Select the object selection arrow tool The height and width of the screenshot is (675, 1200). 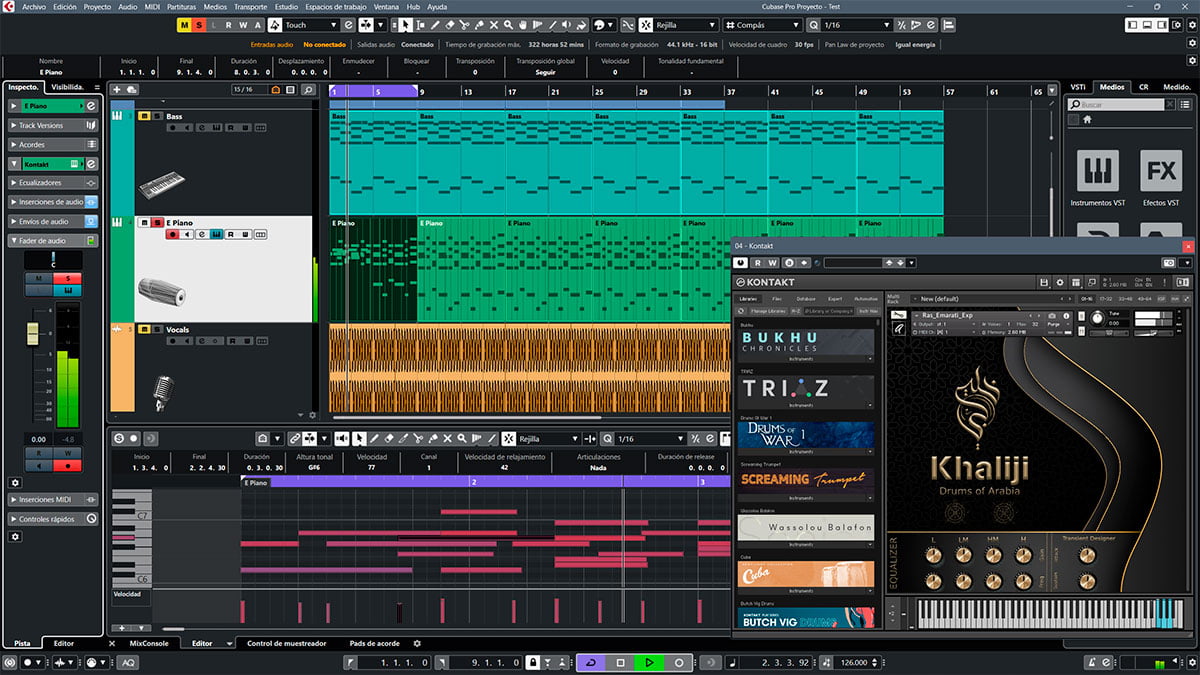point(406,24)
